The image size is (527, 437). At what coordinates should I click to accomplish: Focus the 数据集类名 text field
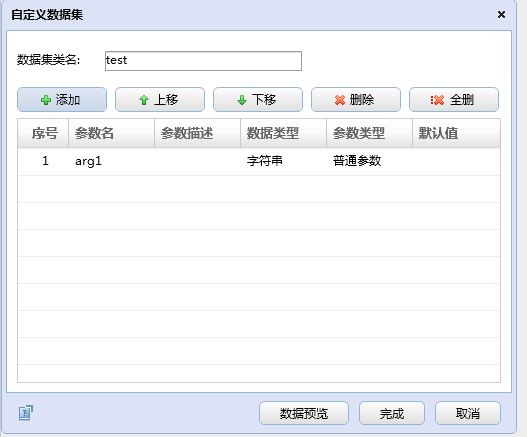(x=203, y=61)
